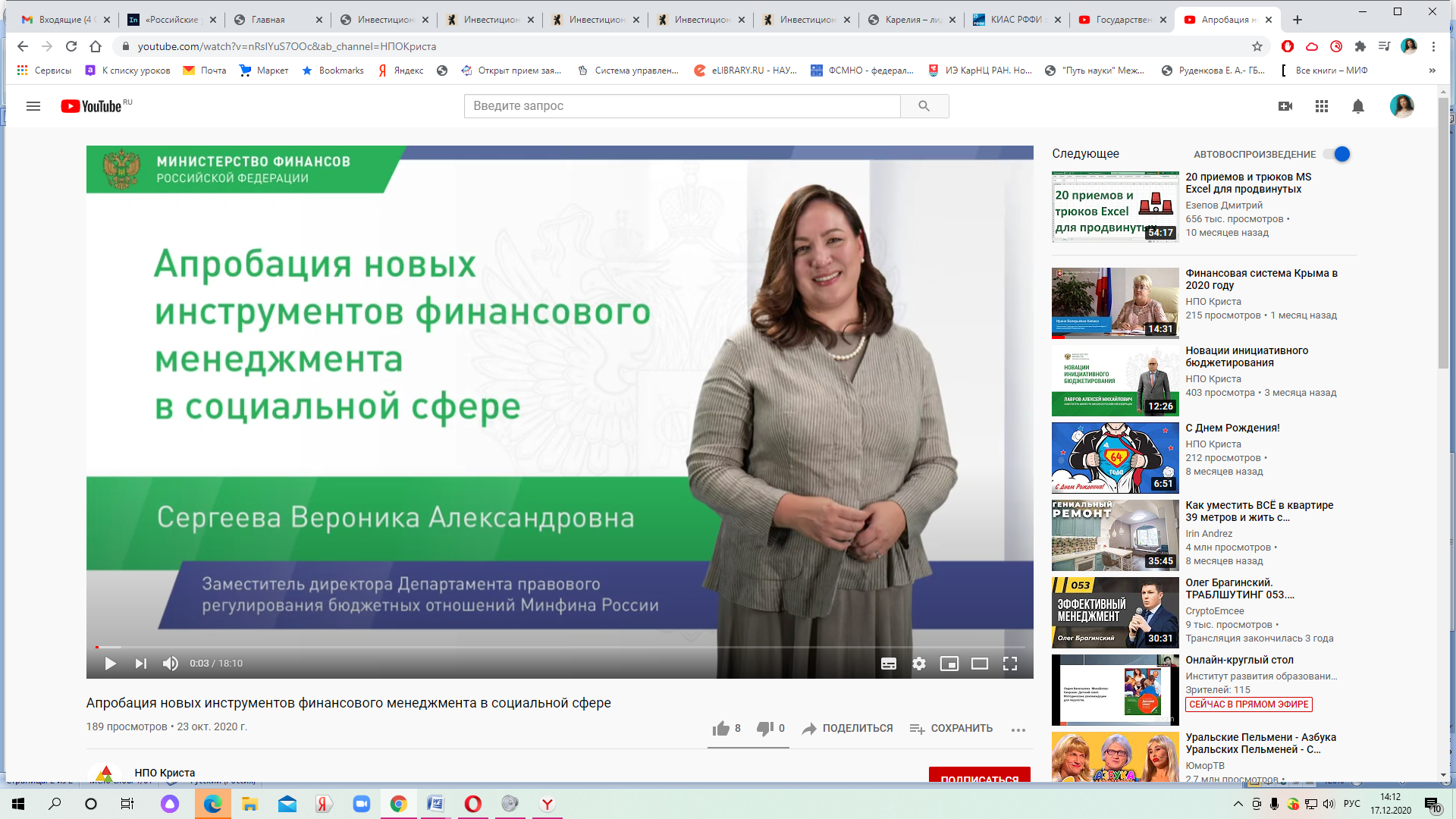This screenshot has width=1456, height=819.
Task: Switch to miniplayer mode icon
Action: click(x=949, y=664)
